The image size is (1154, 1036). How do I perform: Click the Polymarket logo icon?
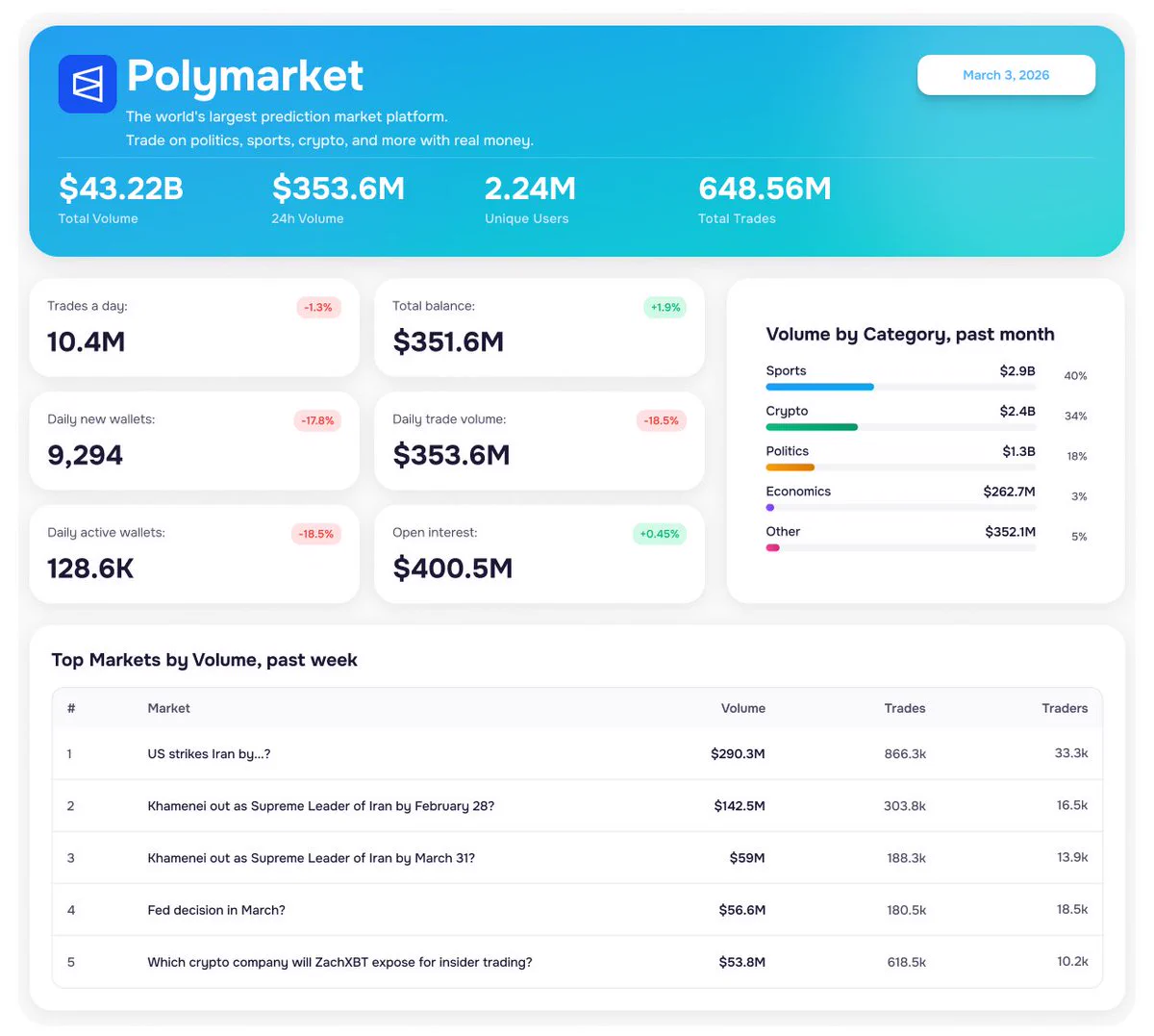[88, 84]
